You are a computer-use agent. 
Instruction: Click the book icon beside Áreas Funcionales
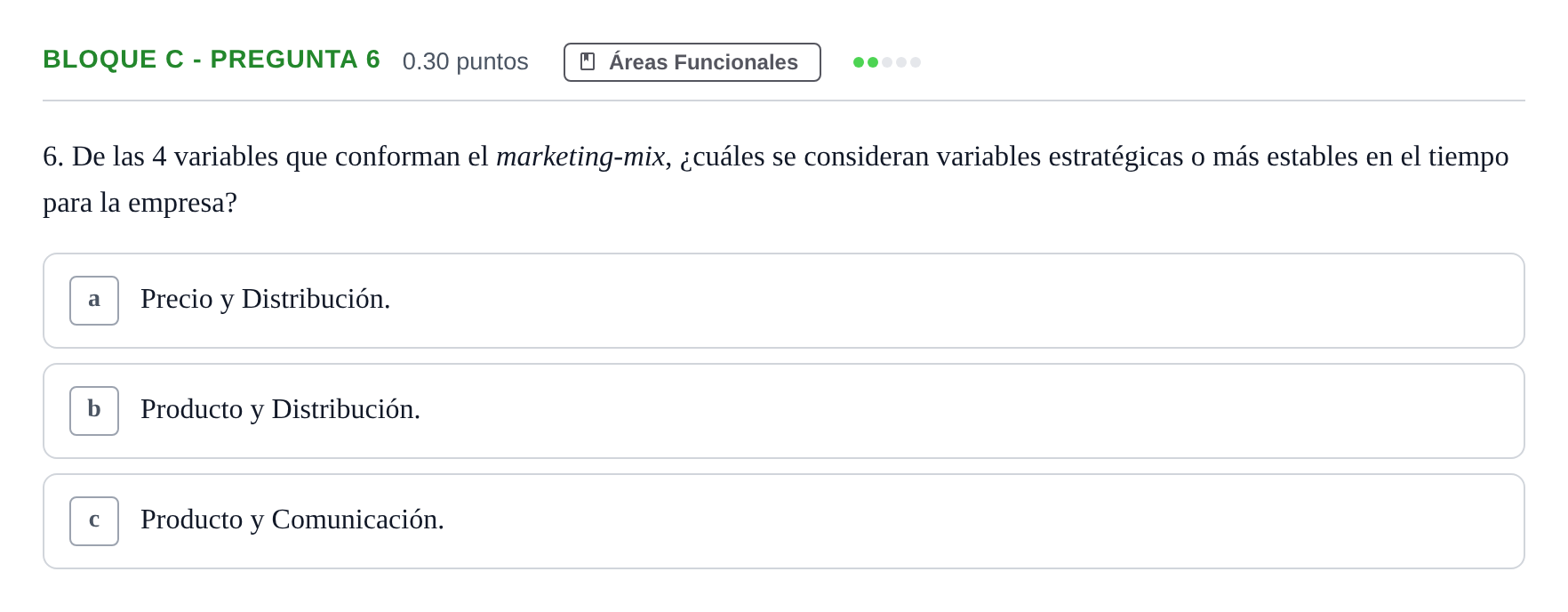pos(588,61)
